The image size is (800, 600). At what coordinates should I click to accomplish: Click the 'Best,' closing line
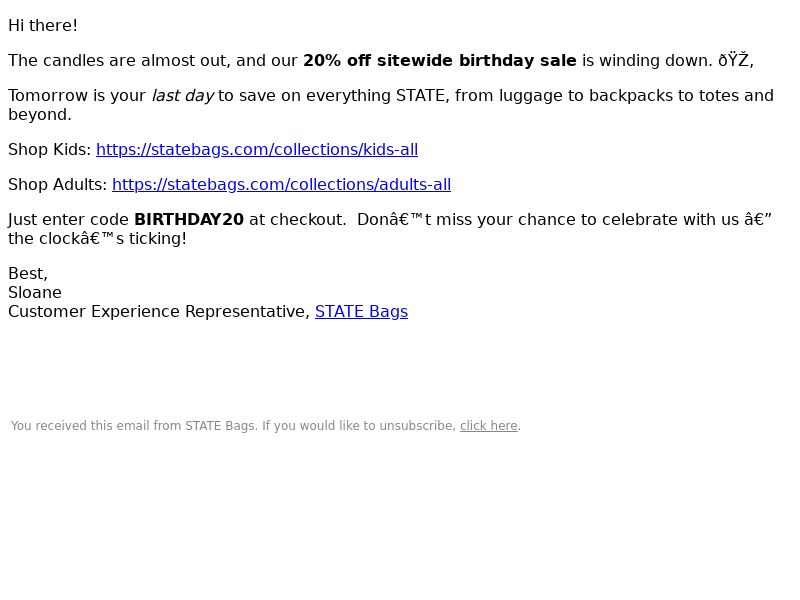[x=28, y=274]
